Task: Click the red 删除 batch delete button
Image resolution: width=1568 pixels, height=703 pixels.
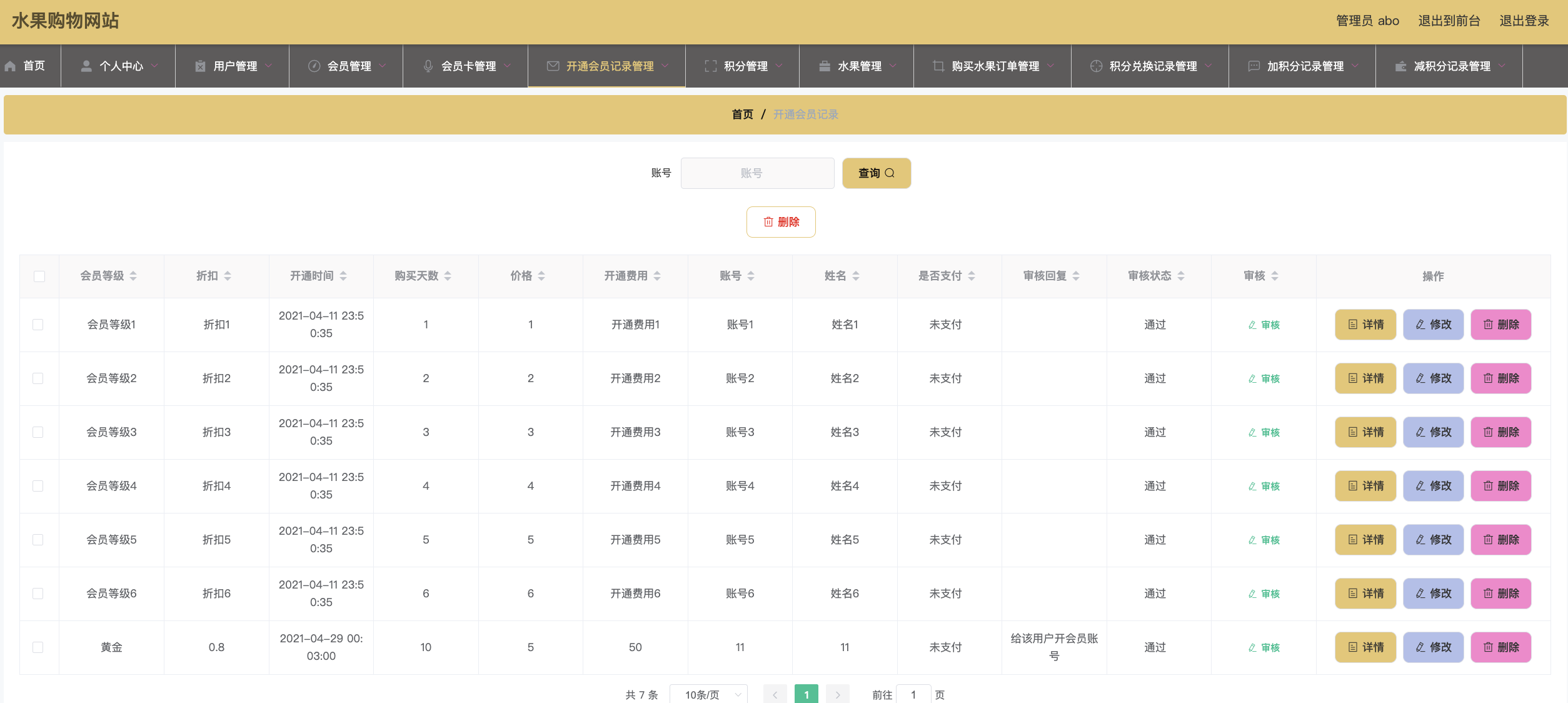Action: point(781,222)
